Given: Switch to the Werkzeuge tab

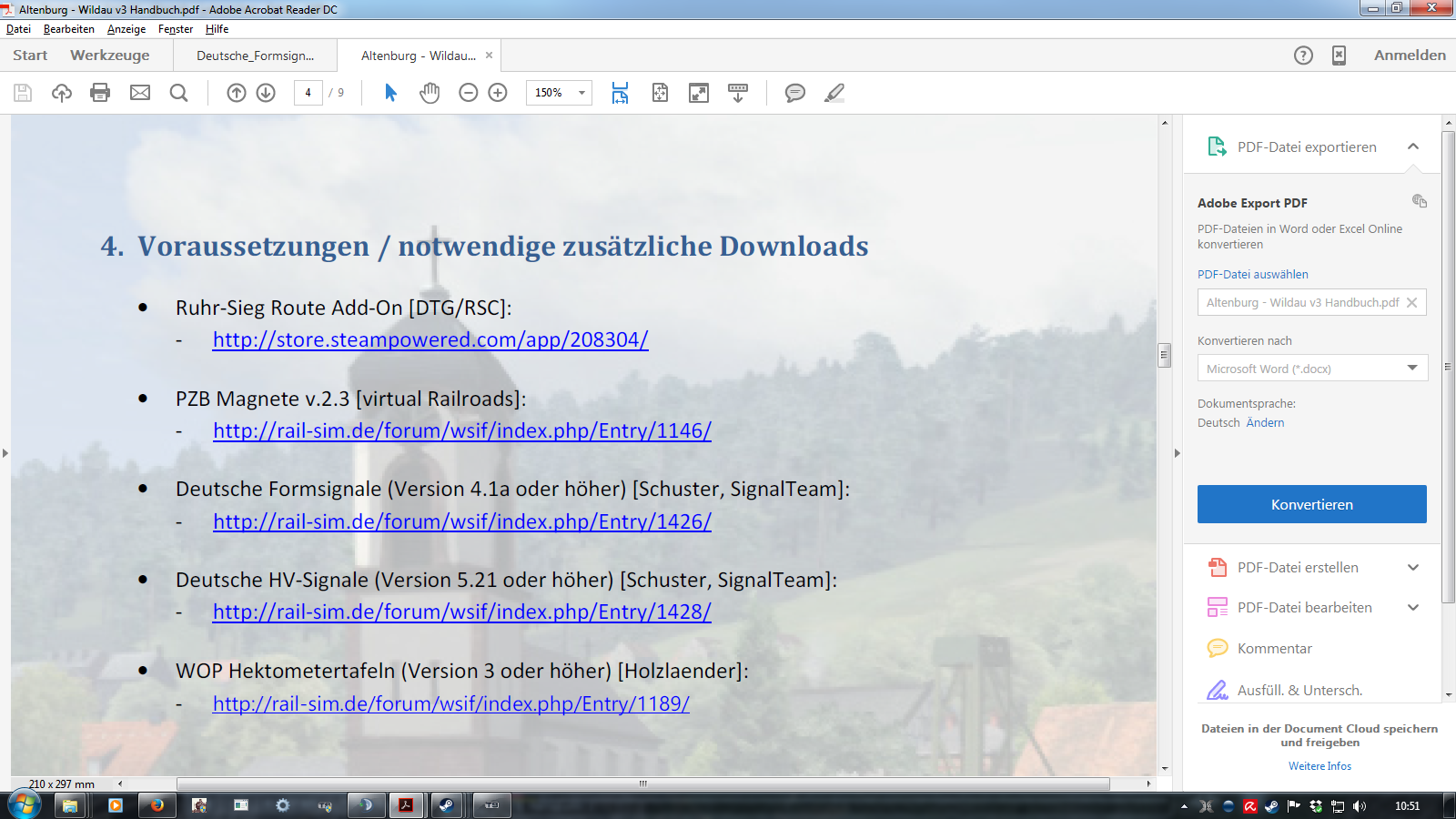Looking at the screenshot, I should 110,56.
